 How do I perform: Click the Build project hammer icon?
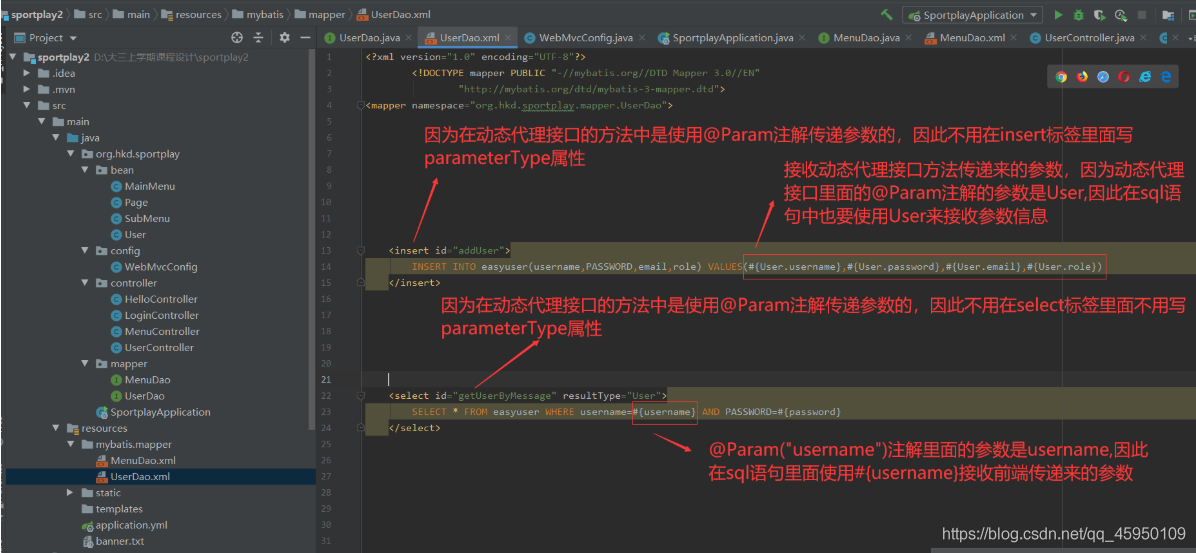coord(886,14)
